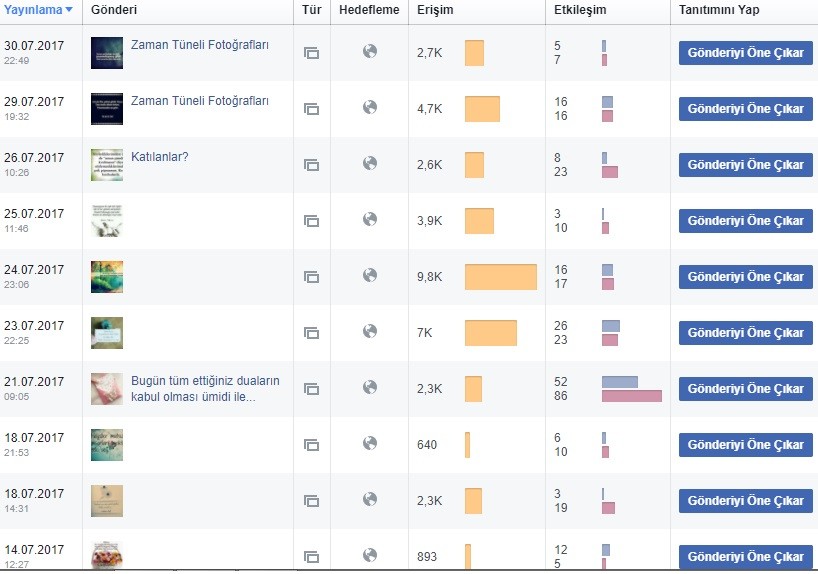Open the Zaman Tüneli Fotoğrafları post from 30.07.2017
Viewport: 818px width, 574px height.
pyautogui.click(x=200, y=45)
